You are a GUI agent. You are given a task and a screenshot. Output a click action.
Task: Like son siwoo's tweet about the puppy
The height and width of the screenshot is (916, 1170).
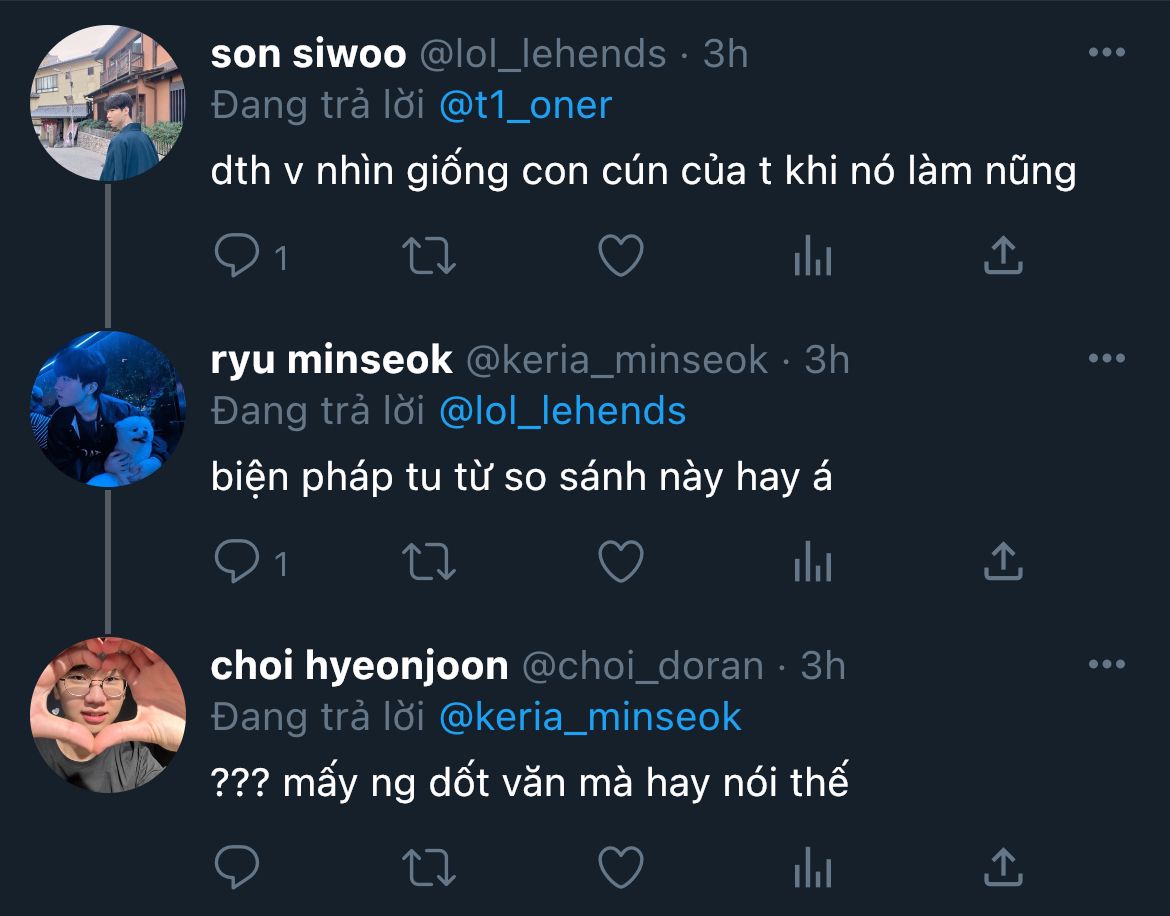click(620, 256)
